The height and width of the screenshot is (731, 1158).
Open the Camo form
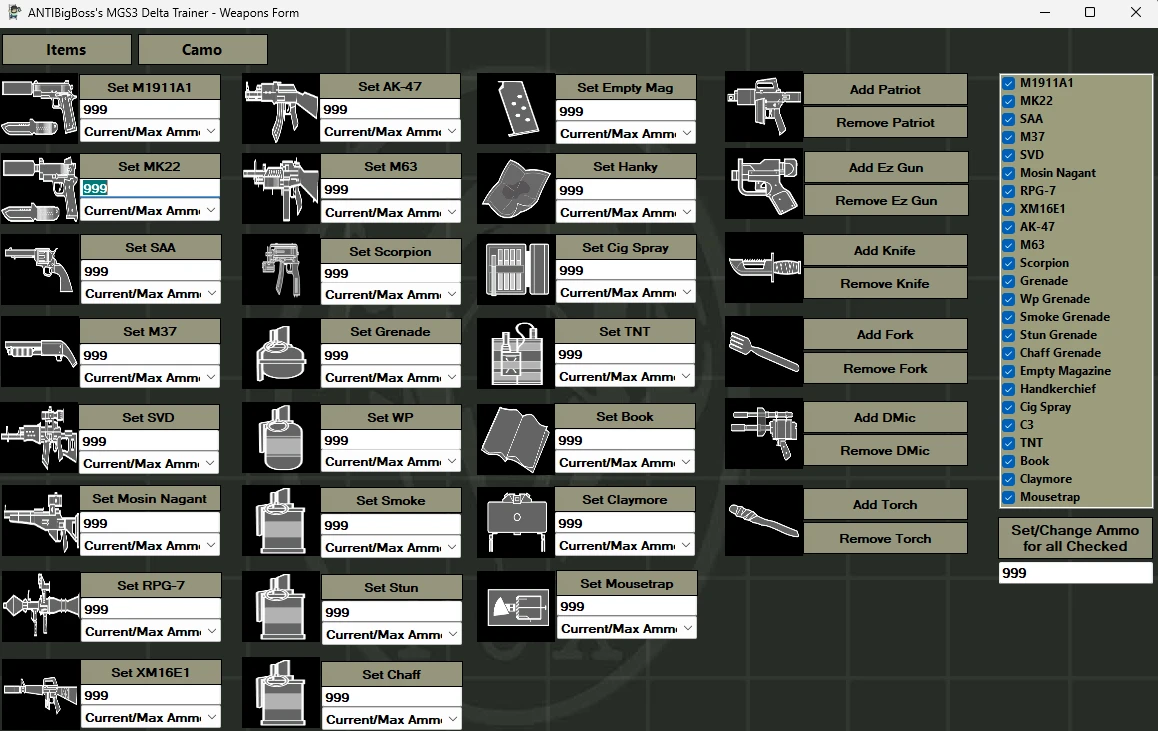click(x=202, y=50)
